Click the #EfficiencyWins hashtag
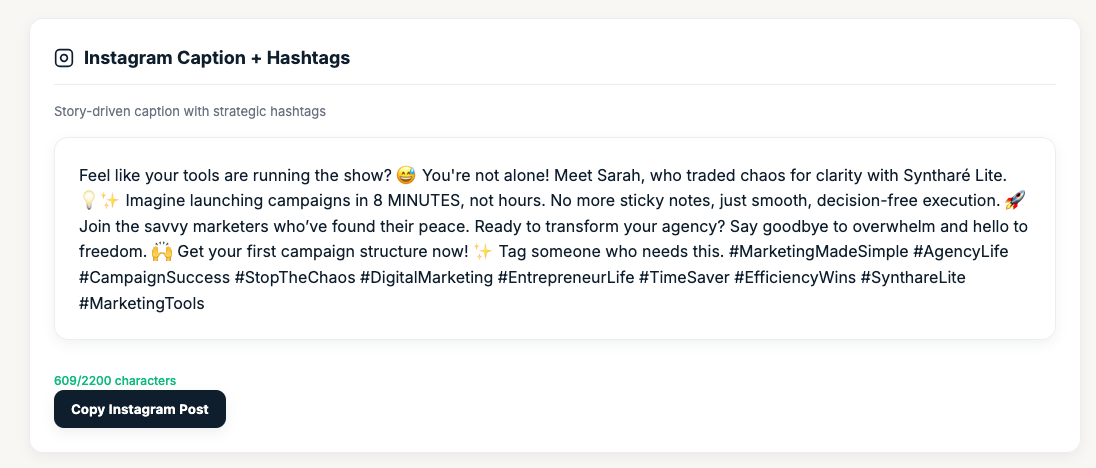Image resolution: width=1096 pixels, height=468 pixels. pyautogui.click(x=799, y=278)
